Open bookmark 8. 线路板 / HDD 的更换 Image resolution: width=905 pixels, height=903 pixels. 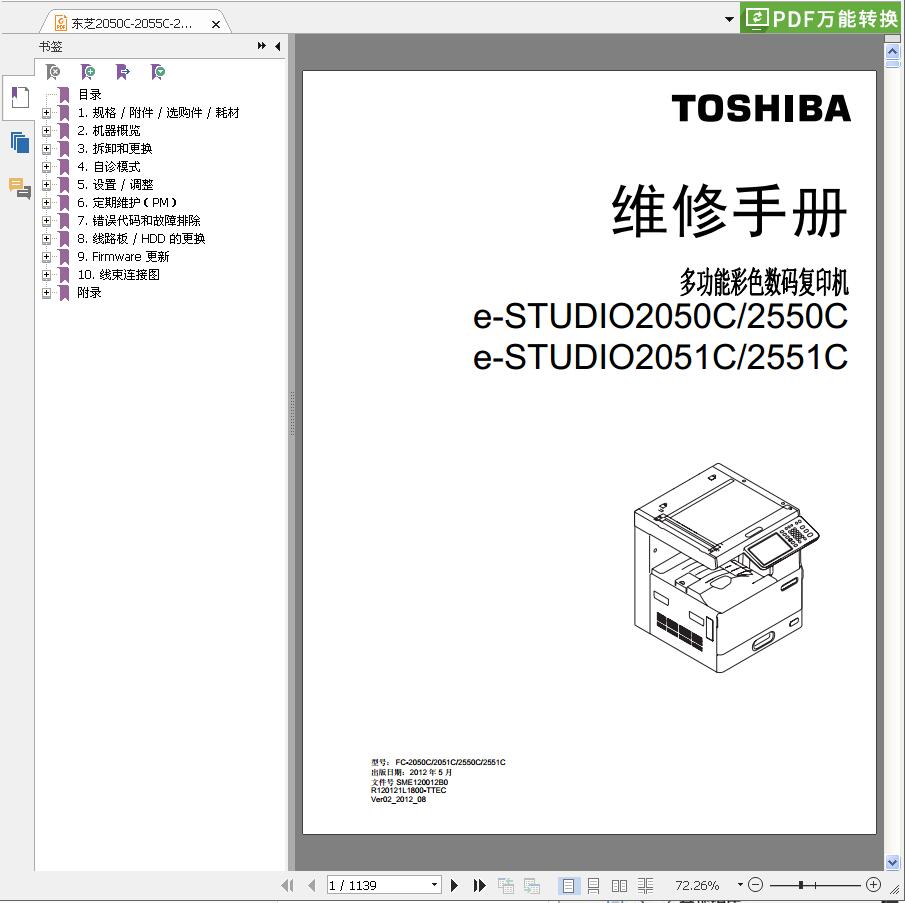point(141,238)
